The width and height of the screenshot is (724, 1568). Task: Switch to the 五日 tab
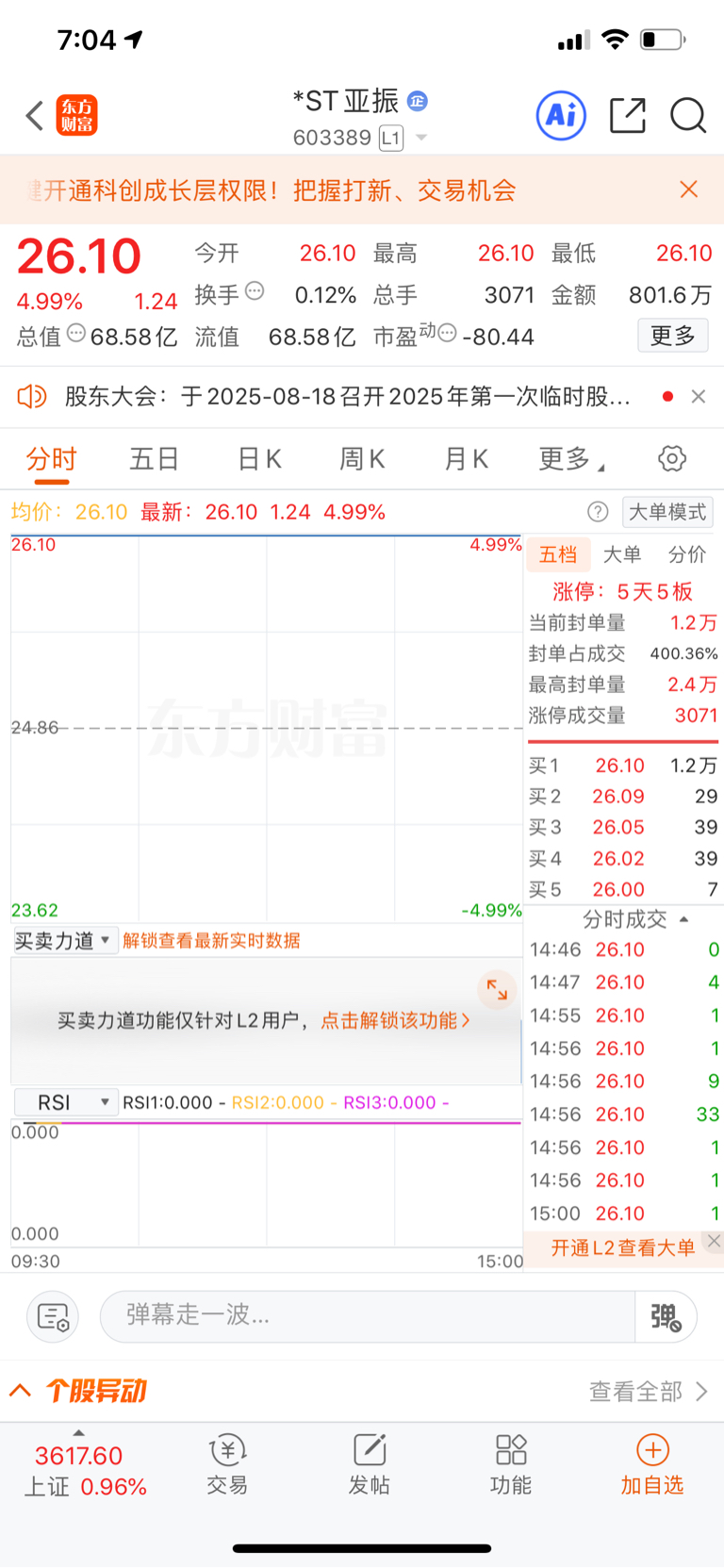pos(155,459)
